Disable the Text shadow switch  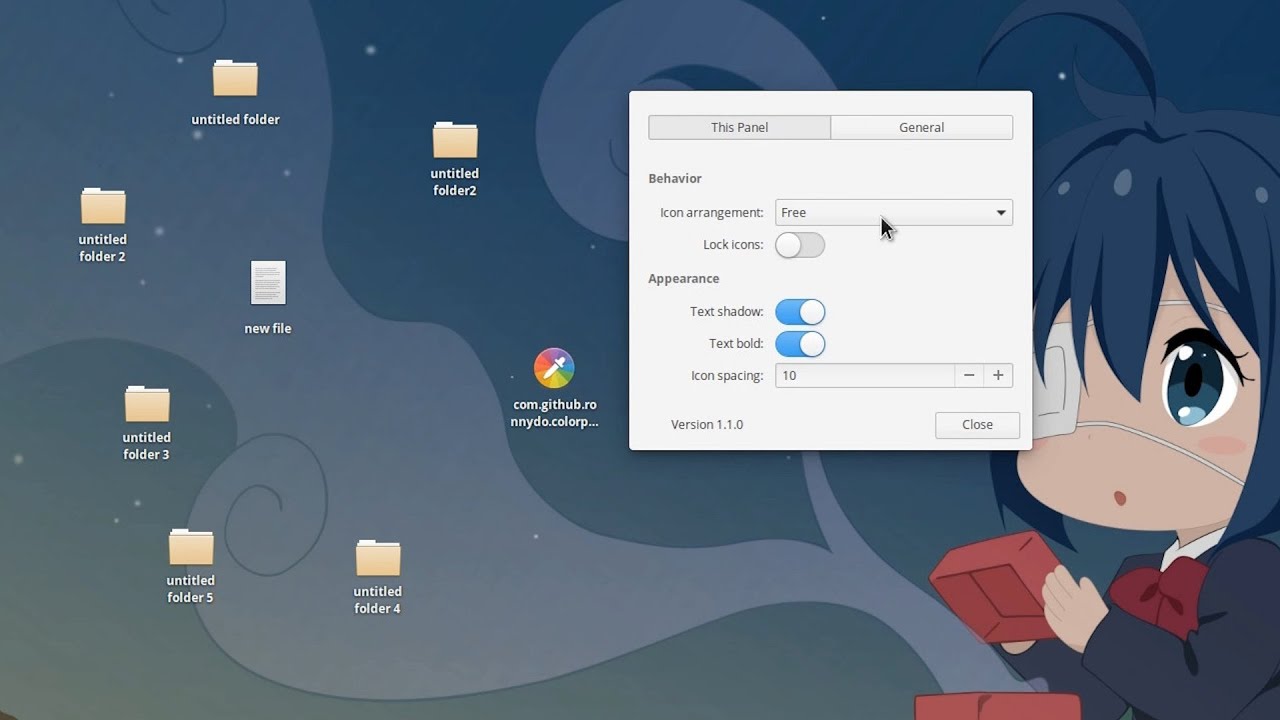(800, 312)
